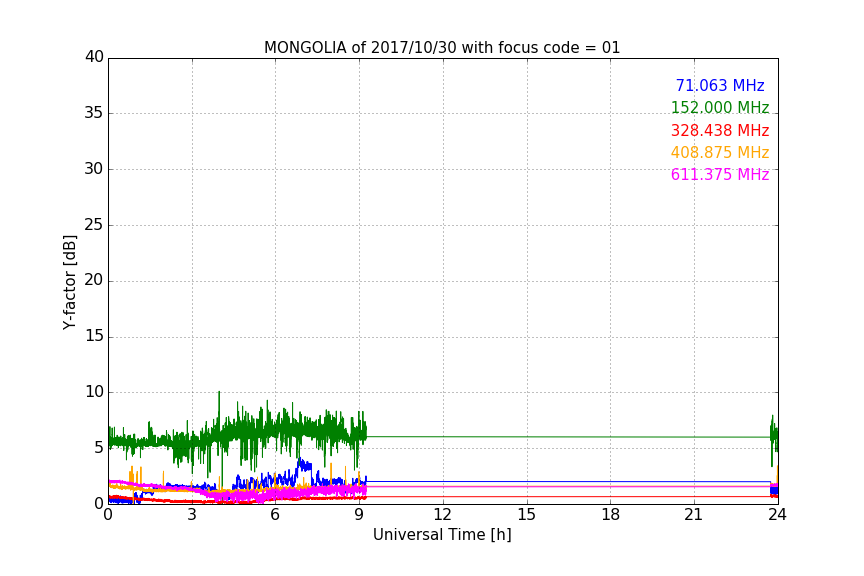Click the x-axis tick label '15'
Image resolution: width=864 pixels, height=576 pixels.
click(x=527, y=515)
